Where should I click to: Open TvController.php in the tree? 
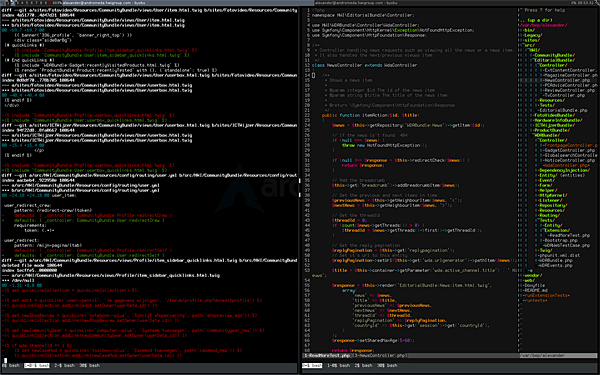point(563,95)
